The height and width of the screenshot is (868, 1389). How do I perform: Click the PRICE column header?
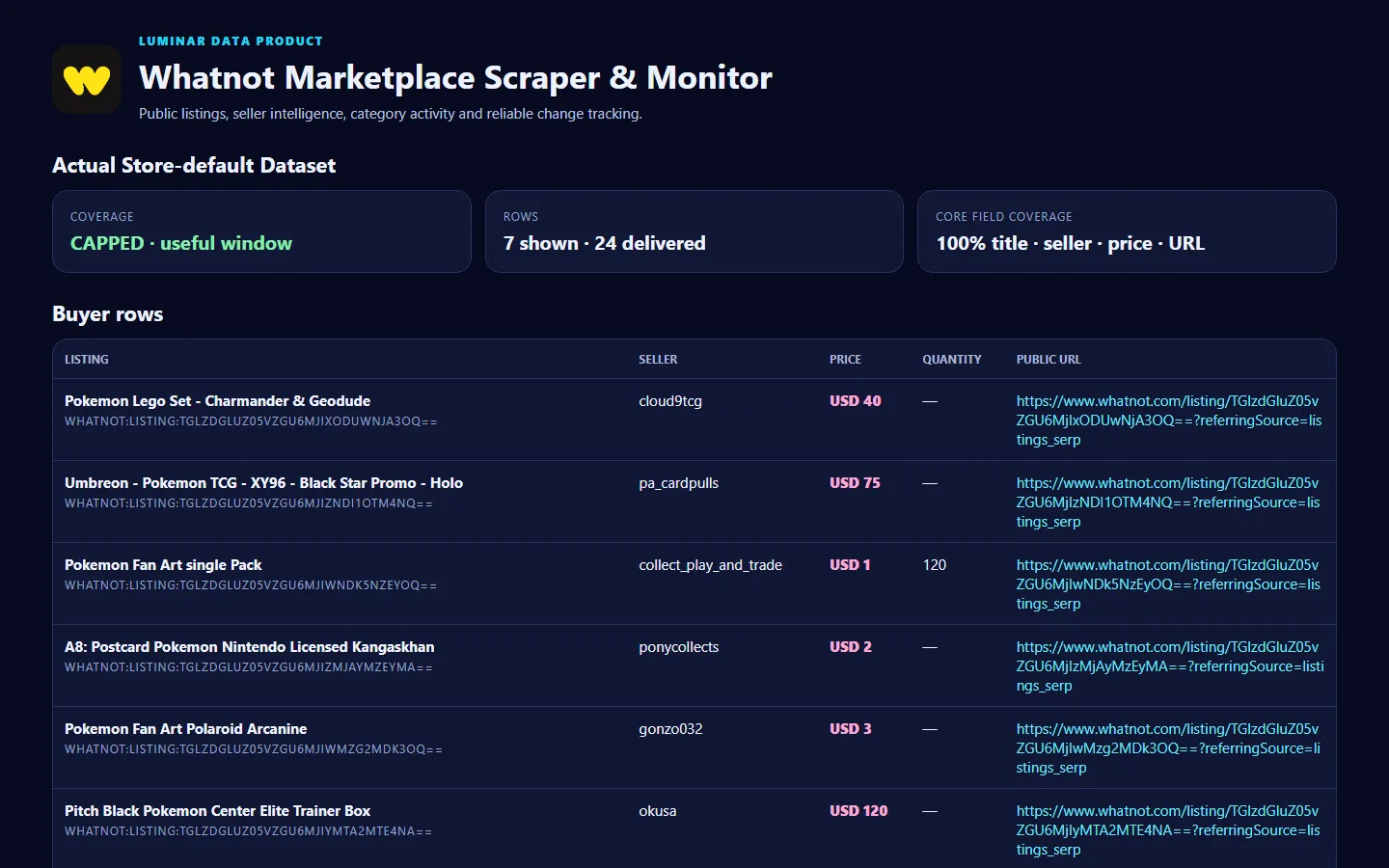pyautogui.click(x=845, y=360)
